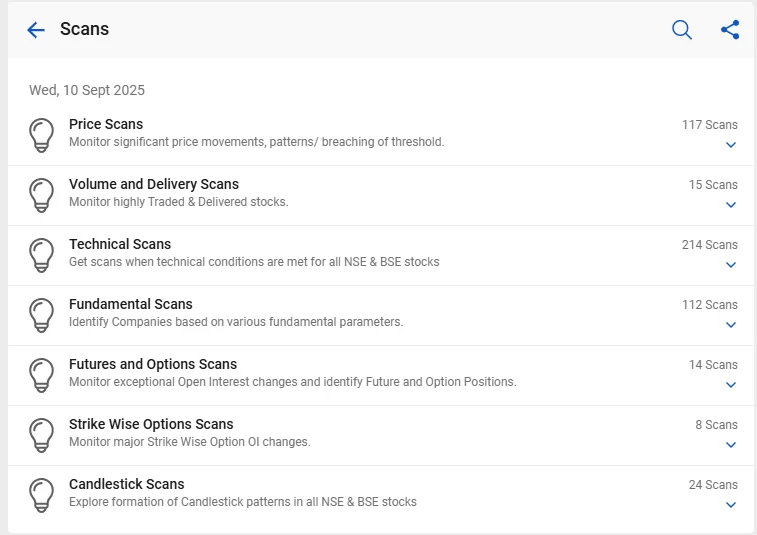Screen dimensions: 757x535
Task: Click the lightbulb icon beside Candlestick Scans
Action: [x=42, y=495]
